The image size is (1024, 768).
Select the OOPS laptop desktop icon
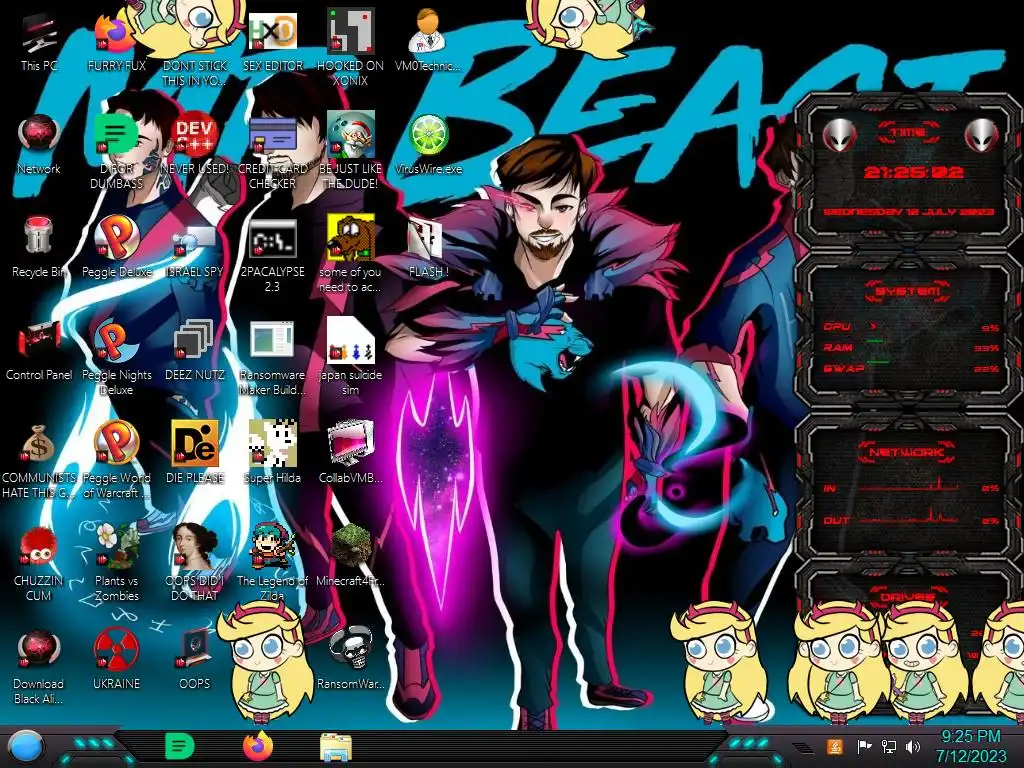195,660
